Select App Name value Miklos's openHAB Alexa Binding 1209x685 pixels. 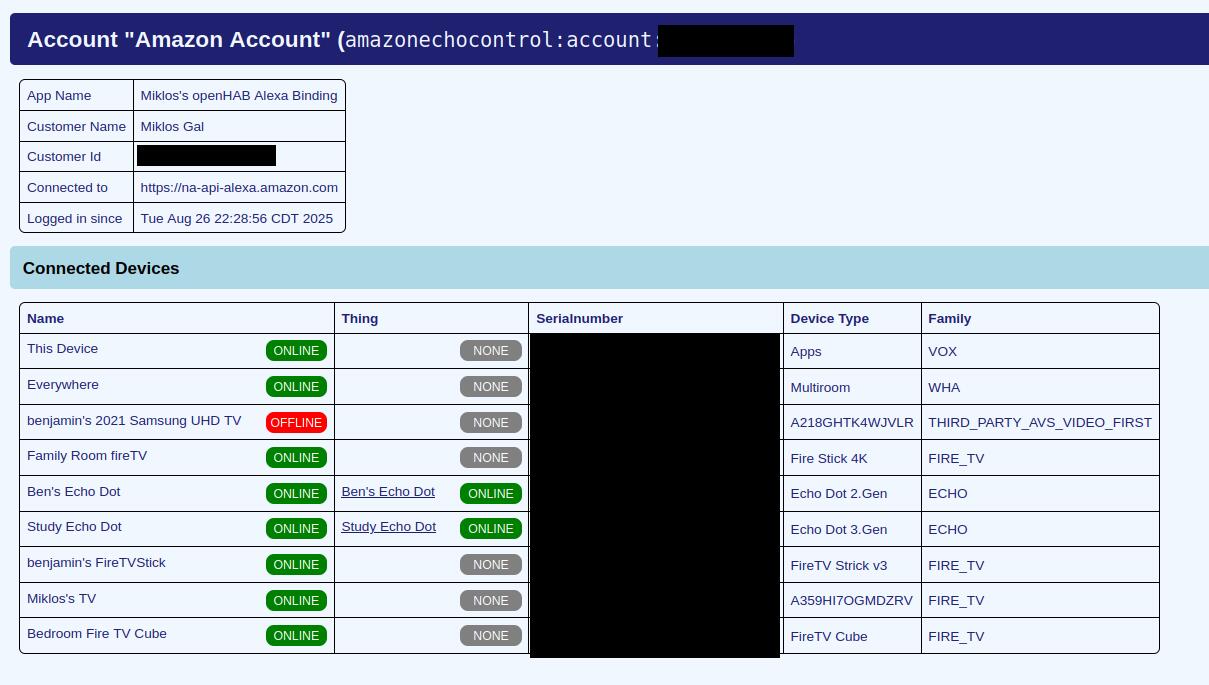(x=239, y=95)
